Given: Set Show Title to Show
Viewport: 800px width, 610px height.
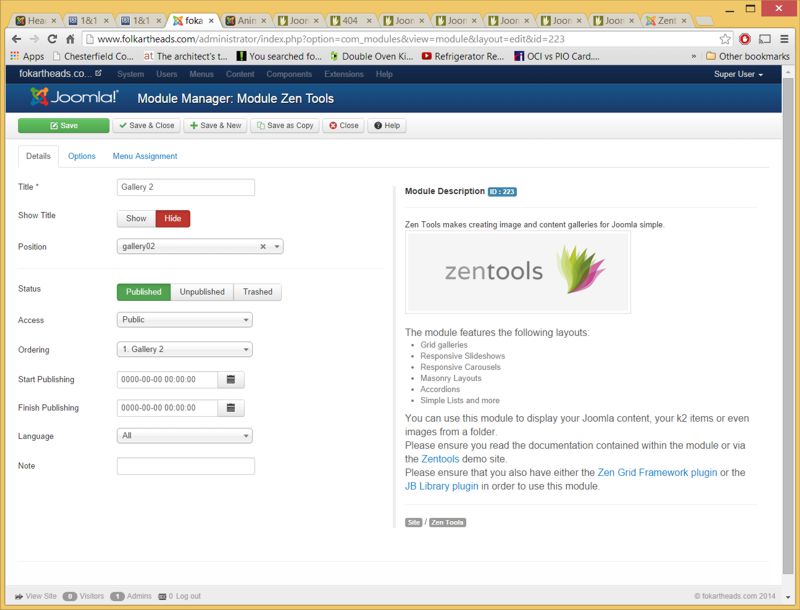Looking at the screenshot, I should pos(136,218).
